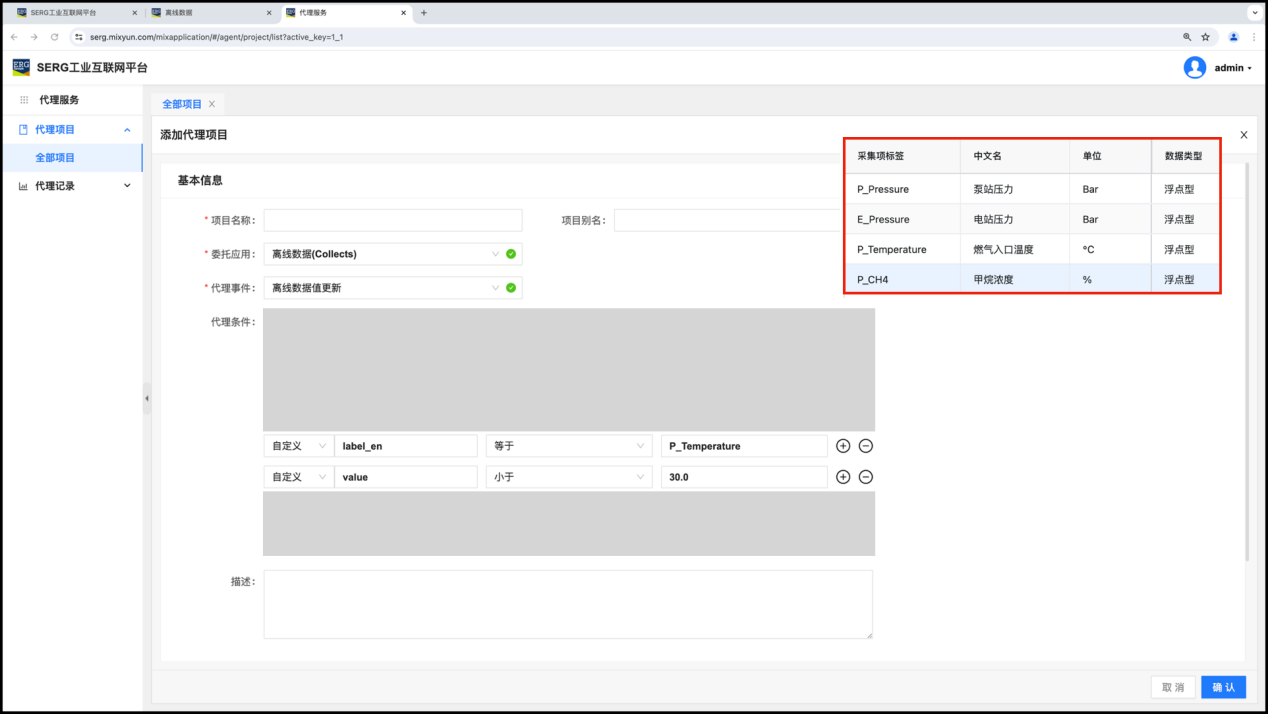The height and width of the screenshot is (714, 1268).
Task: Collapse the sidebar using the splitter handle
Action: coord(147,398)
